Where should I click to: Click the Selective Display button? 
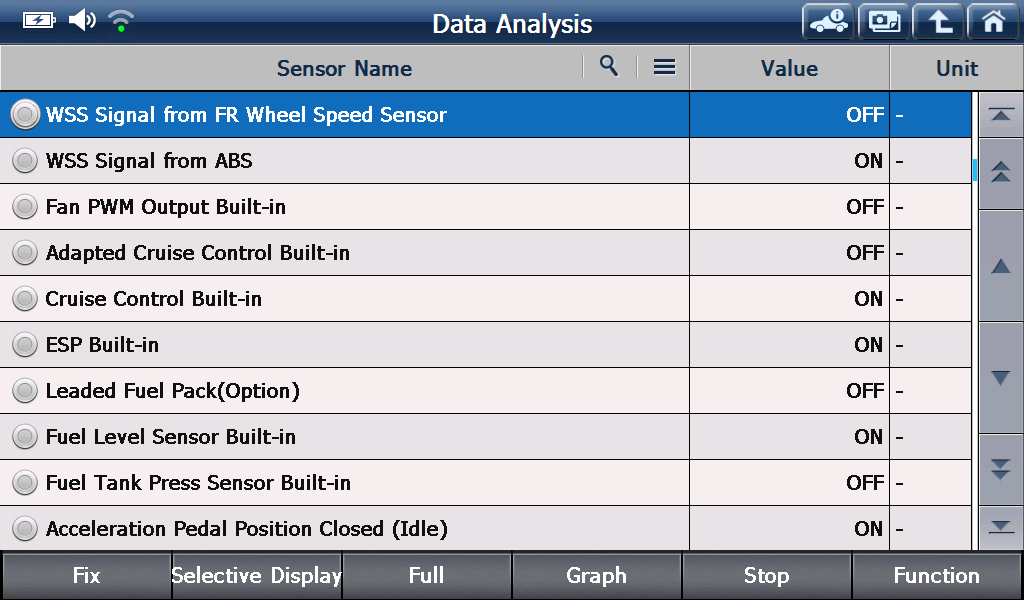[256, 575]
